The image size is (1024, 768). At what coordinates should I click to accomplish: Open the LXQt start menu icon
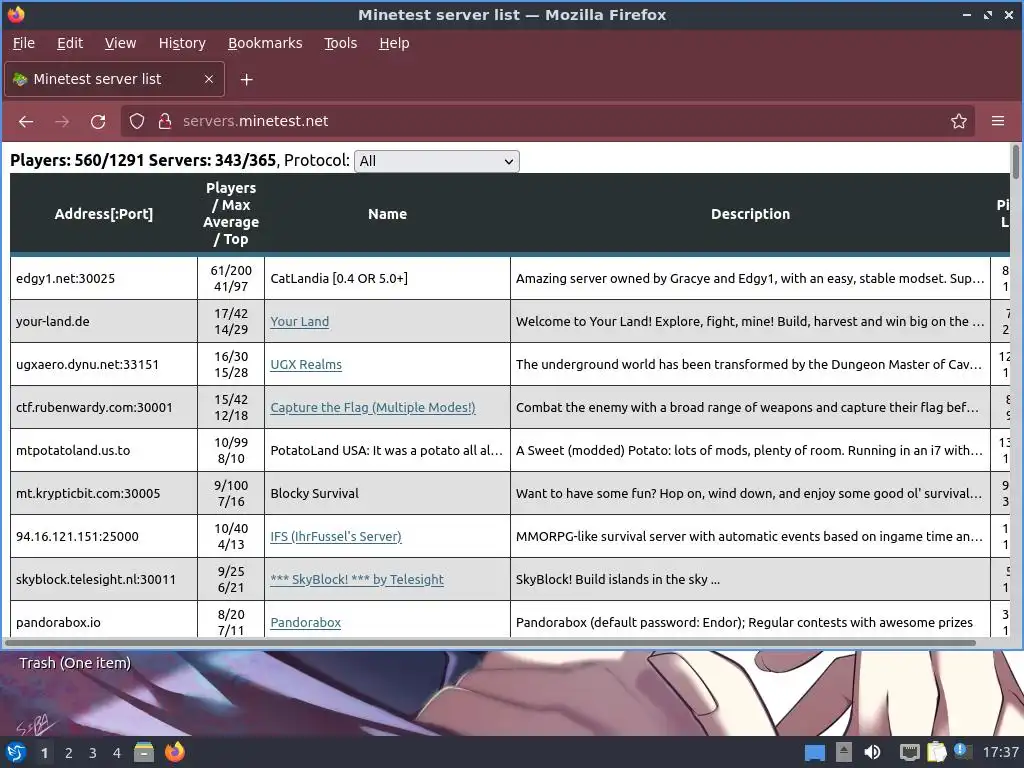16,752
